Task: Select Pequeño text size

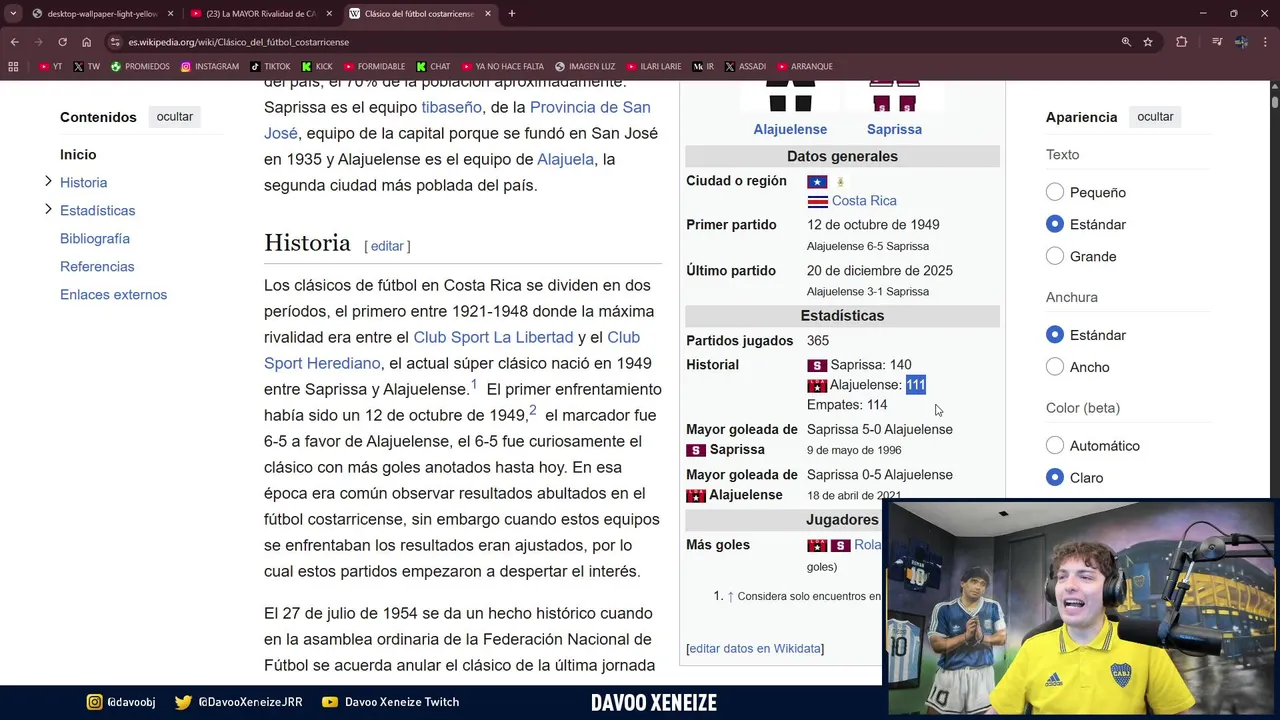Action: point(1055,192)
